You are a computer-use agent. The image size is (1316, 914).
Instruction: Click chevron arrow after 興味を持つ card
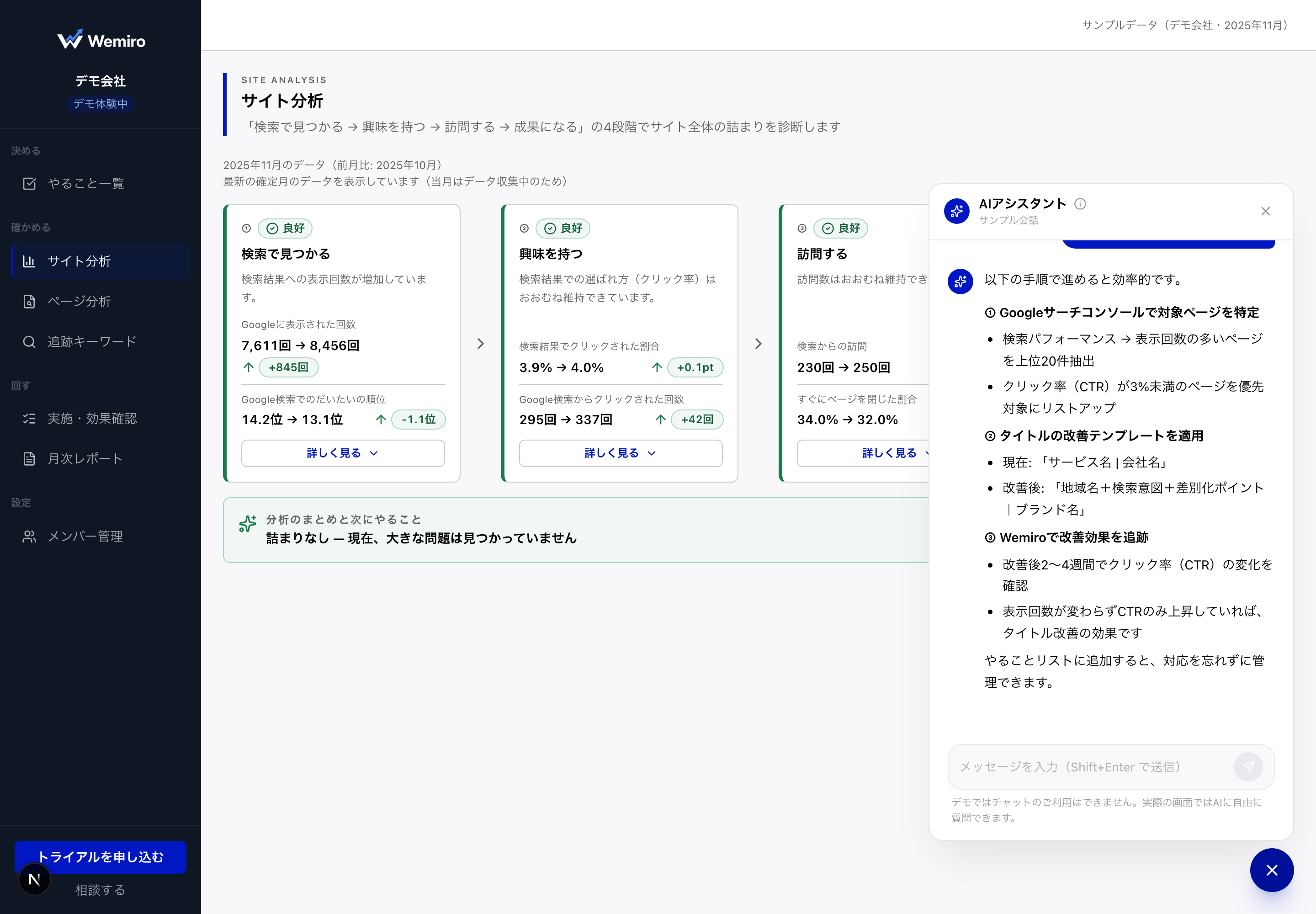(758, 344)
